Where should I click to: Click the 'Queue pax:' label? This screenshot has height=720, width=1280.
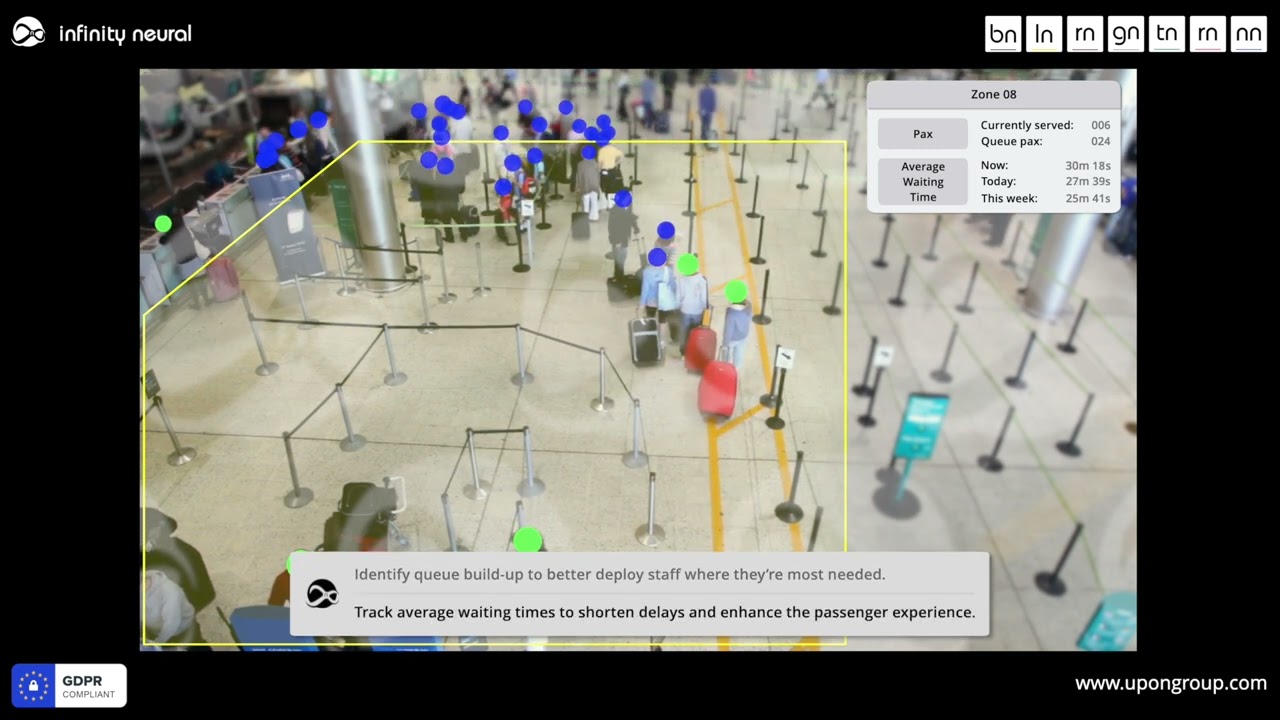click(x=1011, y=142)
